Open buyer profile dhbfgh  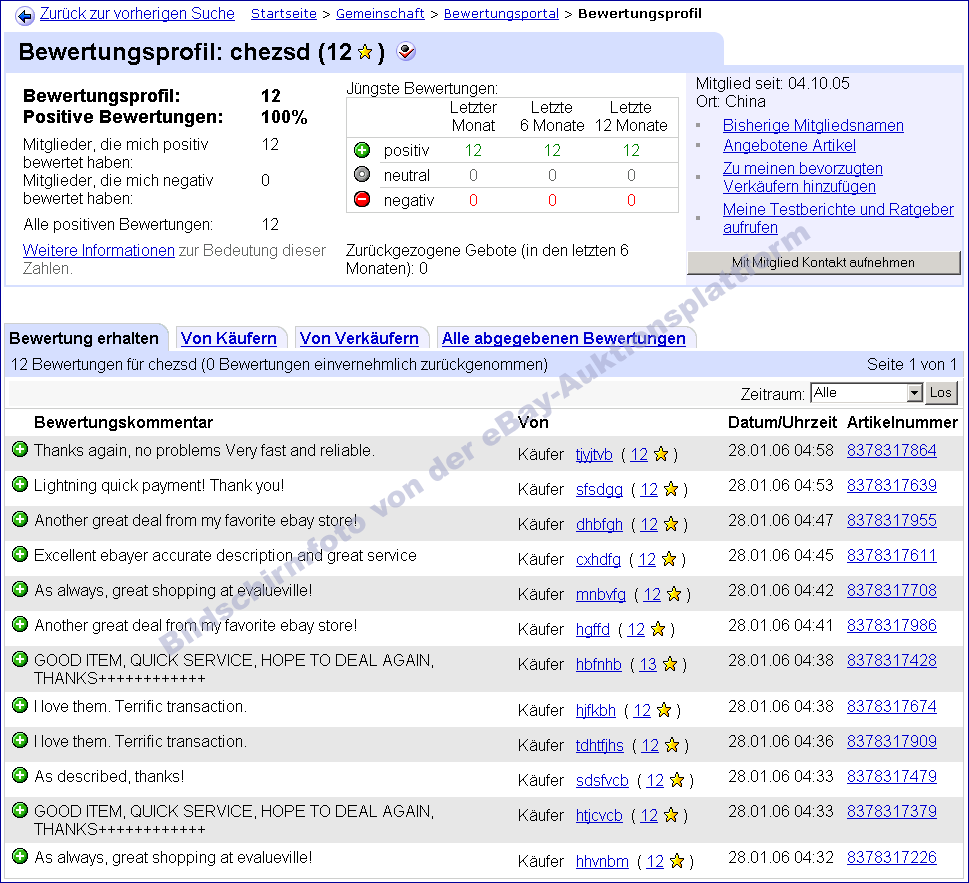[599, 525]
